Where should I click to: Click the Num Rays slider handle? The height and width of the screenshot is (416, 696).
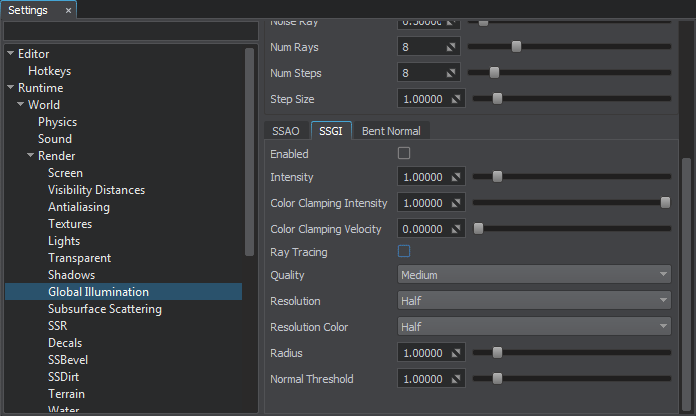(x=516, y=46)
